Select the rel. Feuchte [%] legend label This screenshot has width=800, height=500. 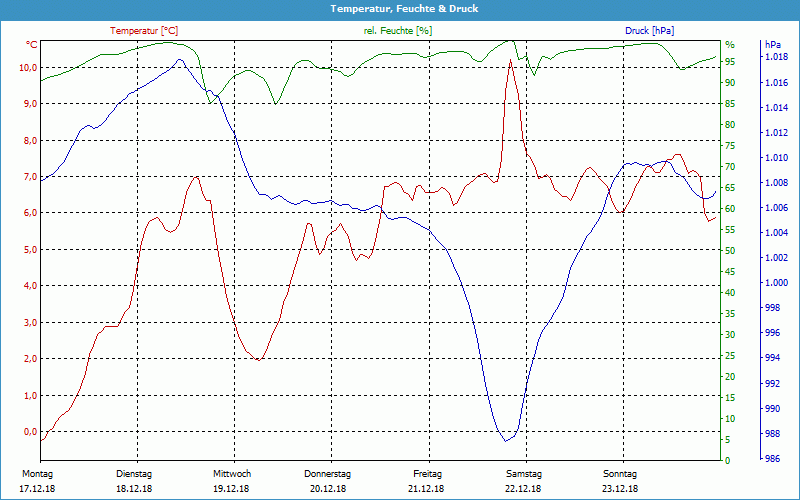[x=397, y=31]
